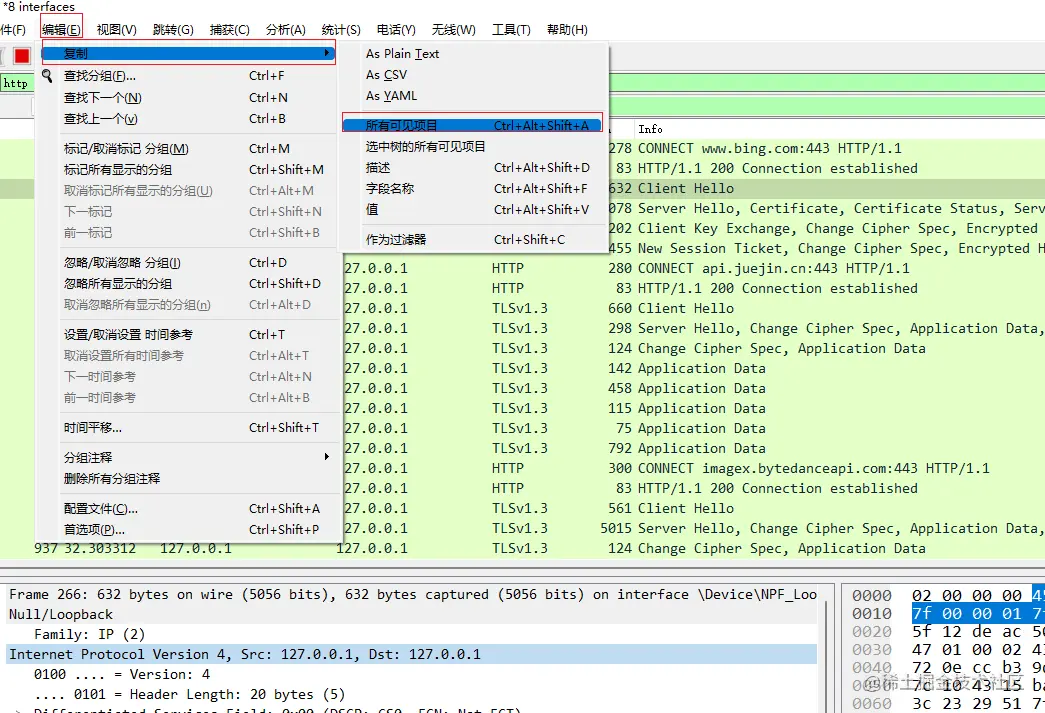Click hex dump offset row 0030

click(872, 650)
